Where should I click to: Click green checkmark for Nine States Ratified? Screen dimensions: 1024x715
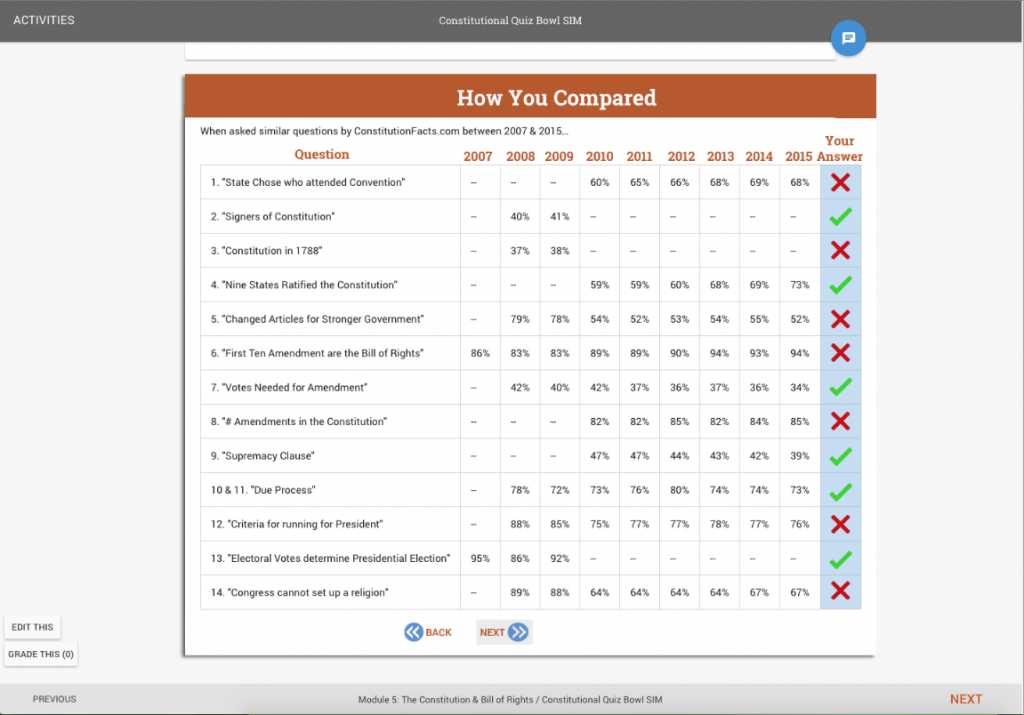click(x=840, y=285)
